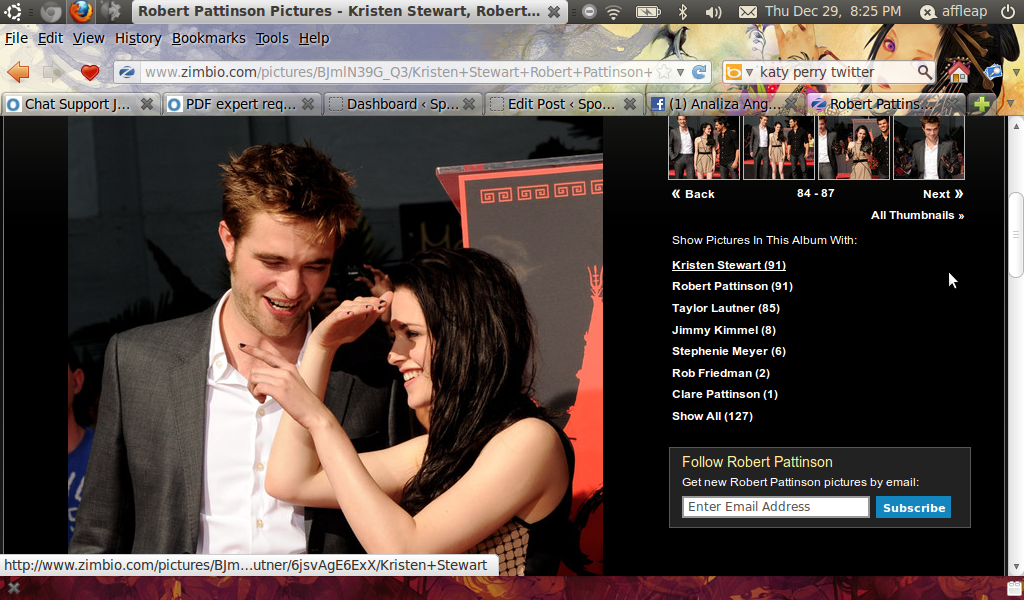Close the Edit Post tab
Screen dimensions: 1024x600
point(630,104)
